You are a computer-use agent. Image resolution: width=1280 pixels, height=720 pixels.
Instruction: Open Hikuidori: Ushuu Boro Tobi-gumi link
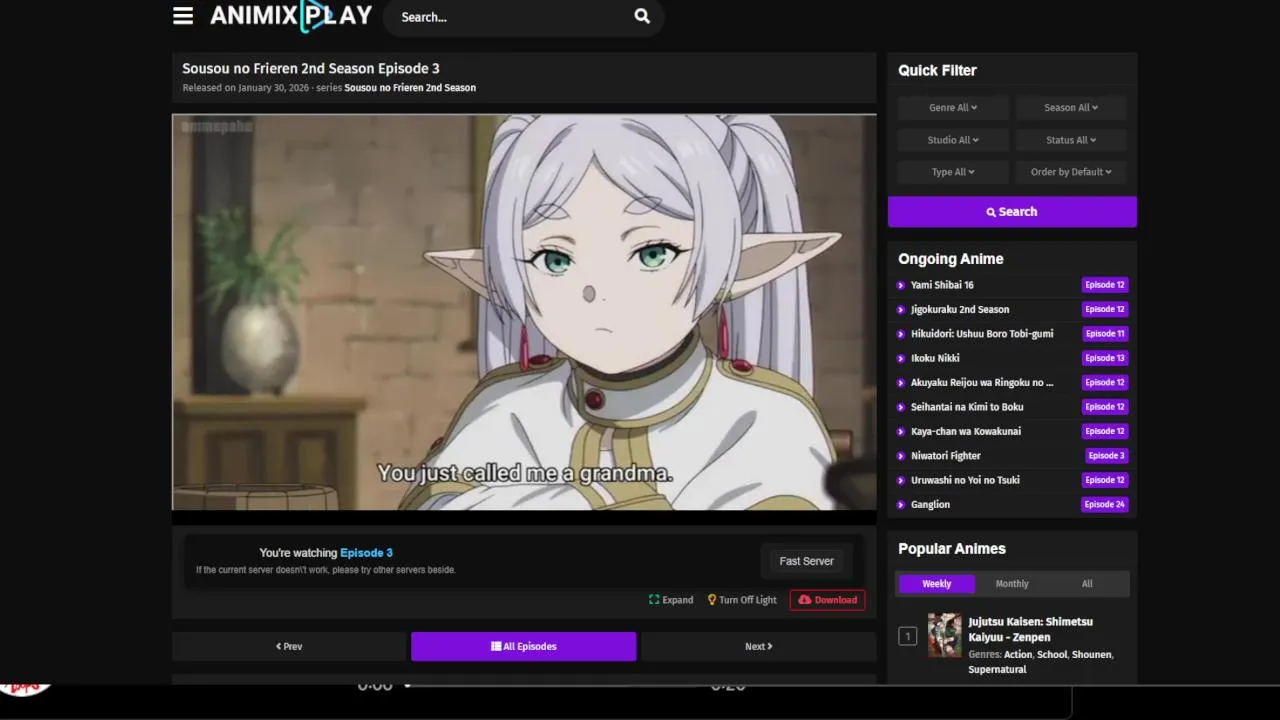982,334
